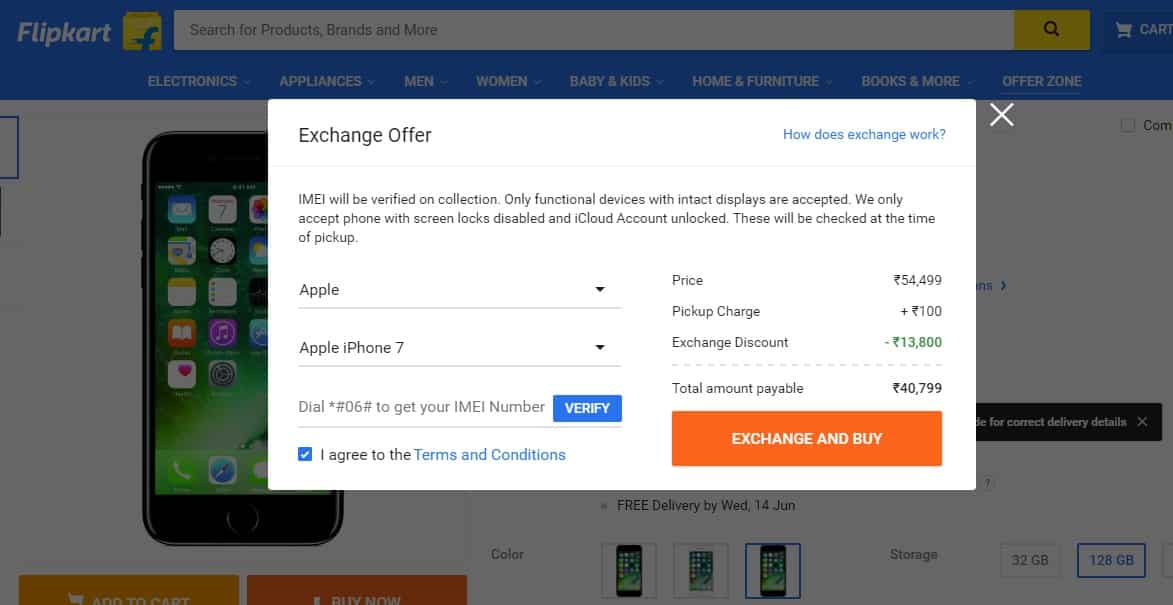Open the Apple brand dropdown

[459, 290]
